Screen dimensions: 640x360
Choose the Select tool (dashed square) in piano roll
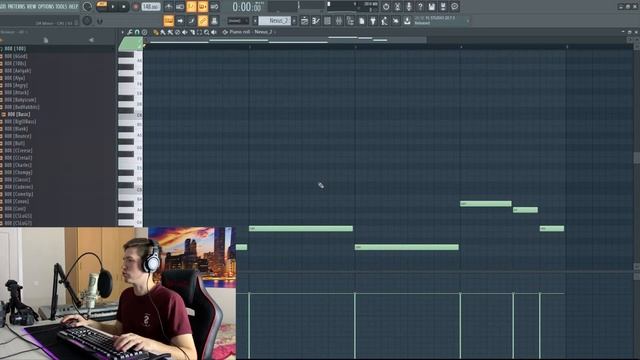tap(200, 32)
